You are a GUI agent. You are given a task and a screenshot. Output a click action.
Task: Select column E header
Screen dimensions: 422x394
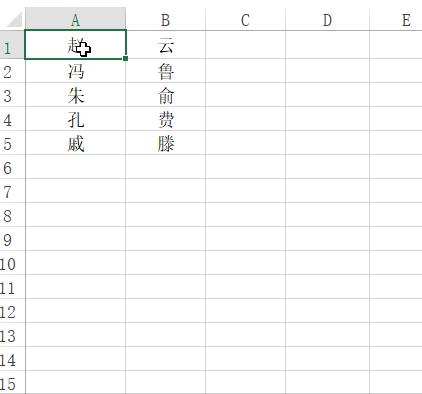(x=396, y=19)
